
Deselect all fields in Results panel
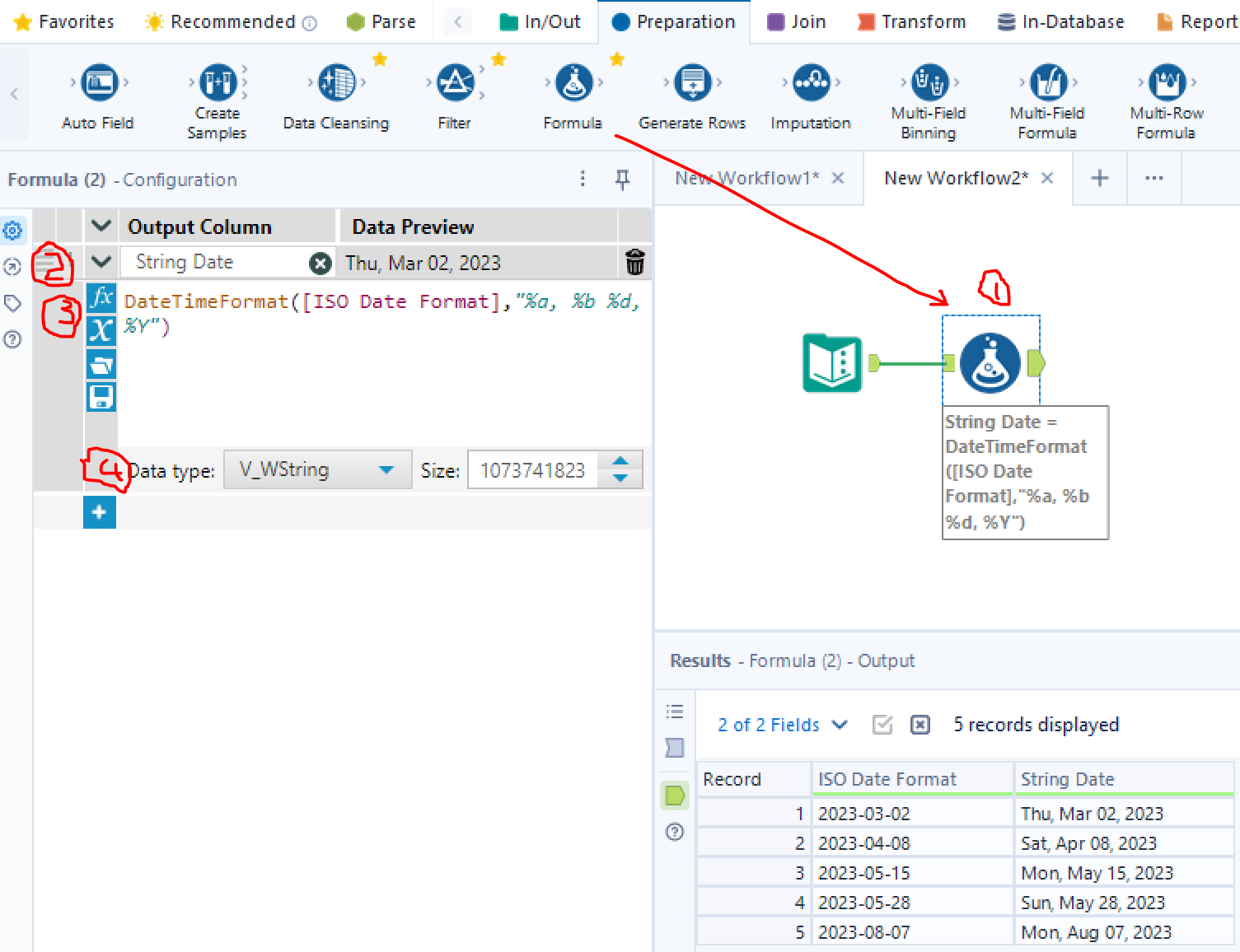pyautogui.click(x=920, y=725)
